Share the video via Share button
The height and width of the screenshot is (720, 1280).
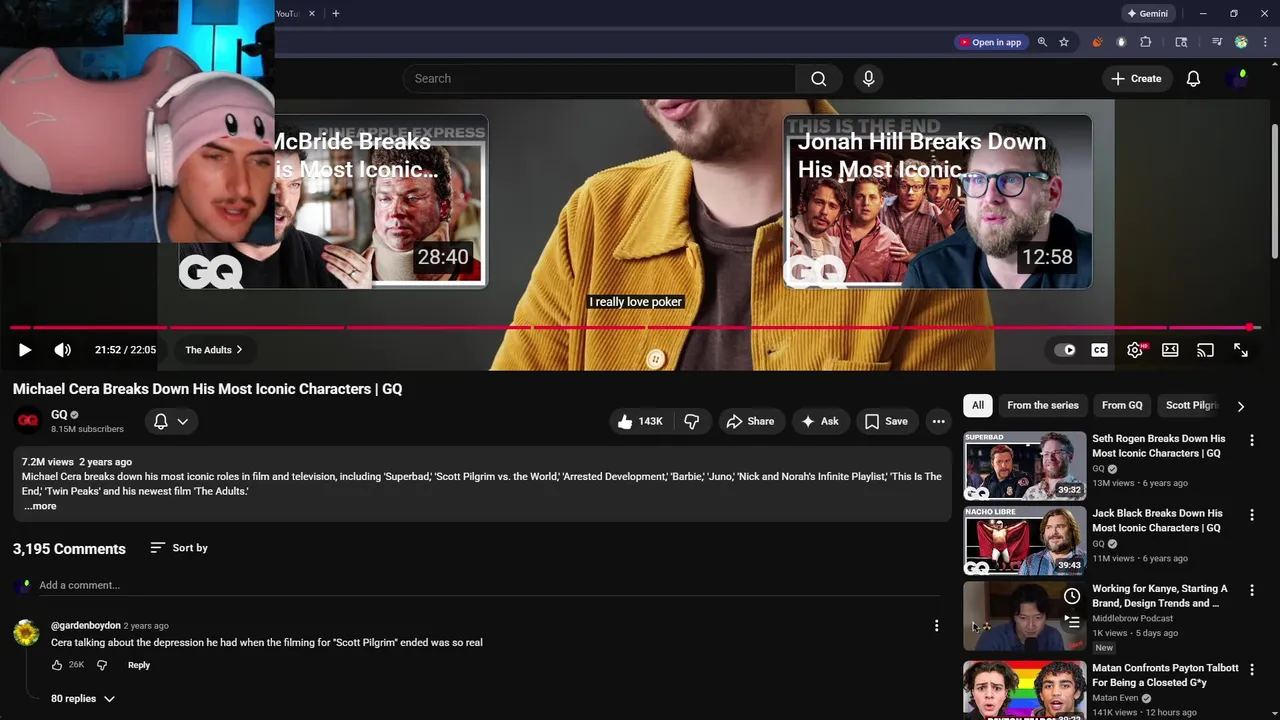750,422
